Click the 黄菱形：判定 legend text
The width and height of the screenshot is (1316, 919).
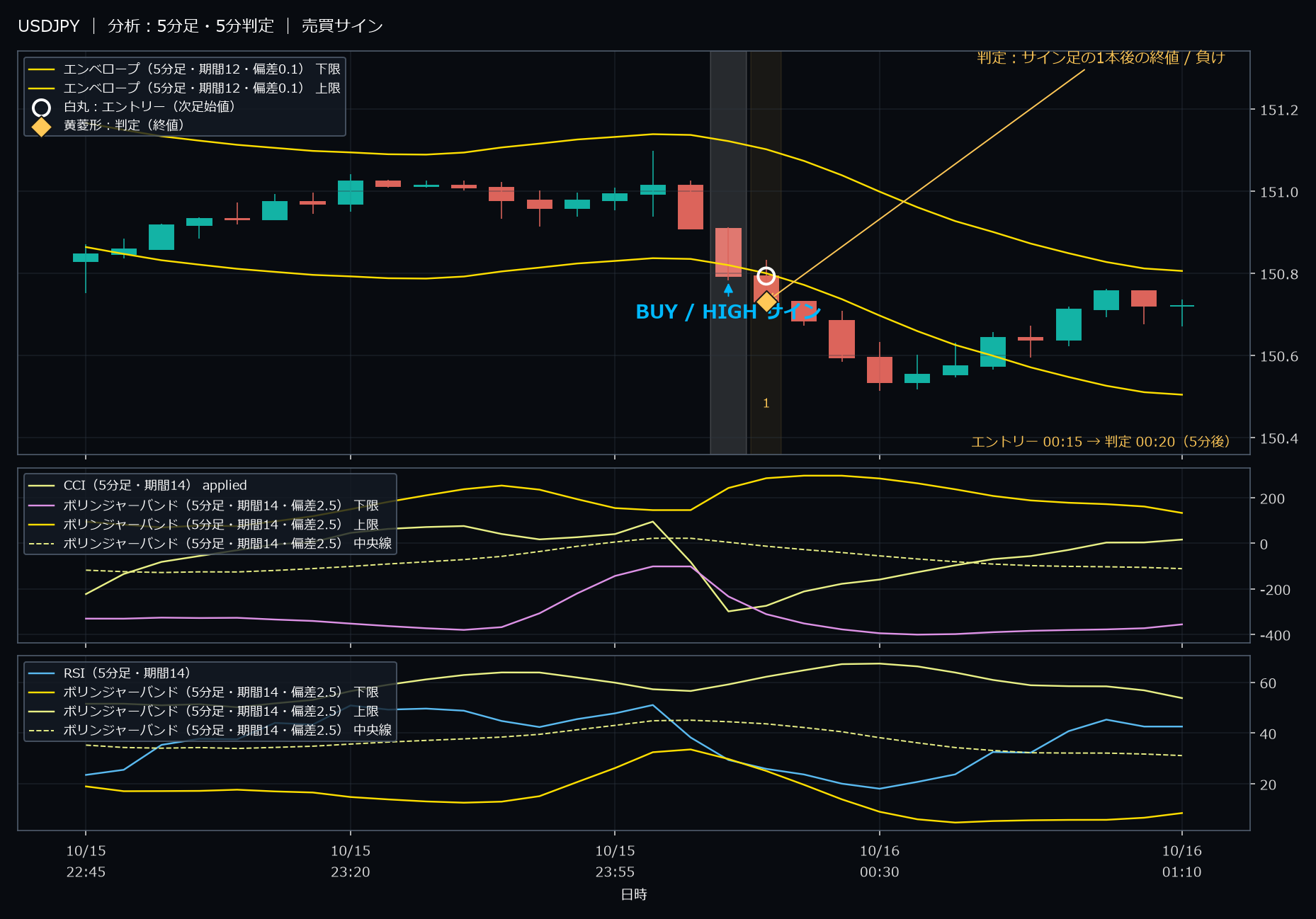coord(124,125)
